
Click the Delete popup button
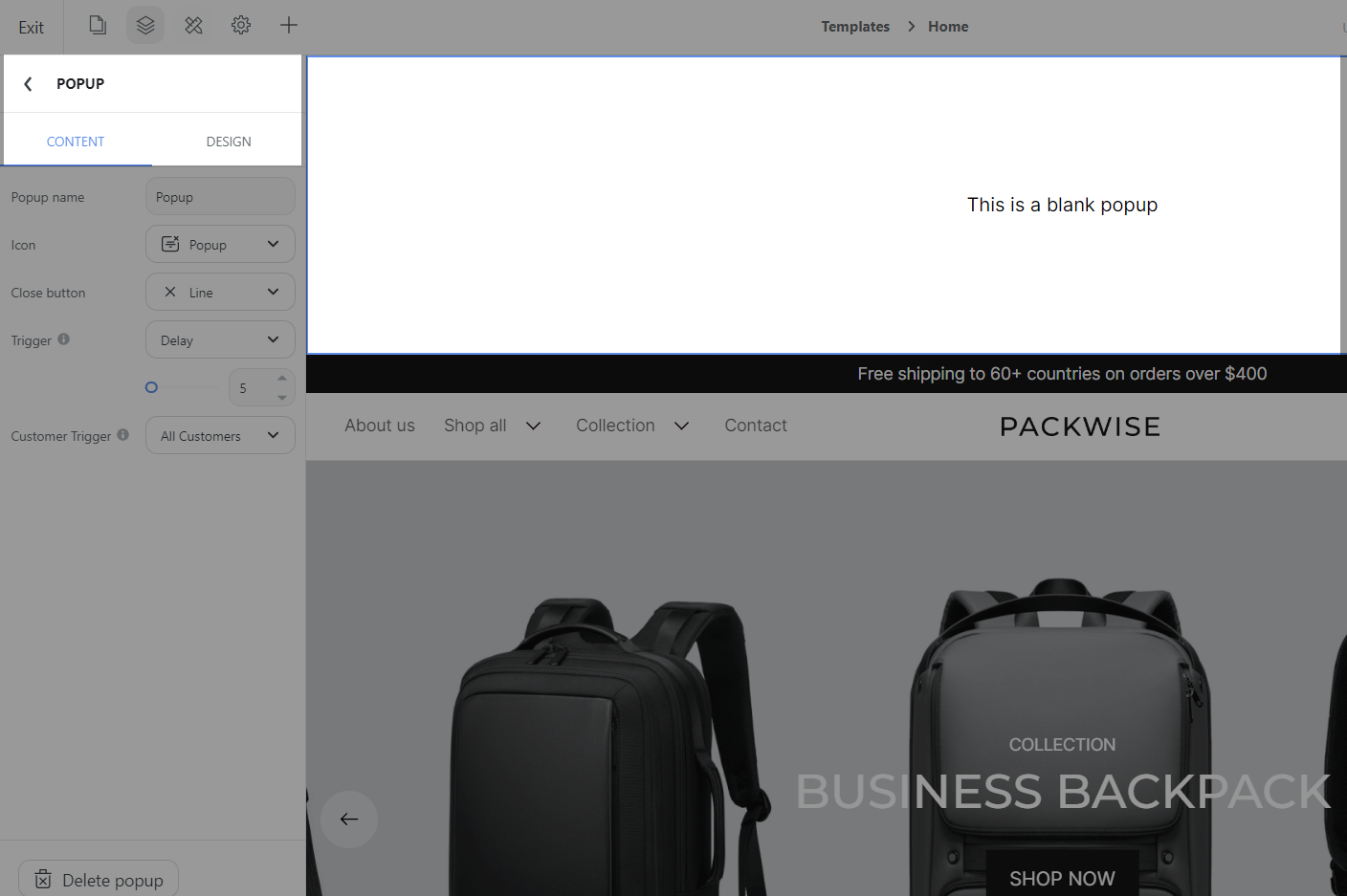click(99, 880)
